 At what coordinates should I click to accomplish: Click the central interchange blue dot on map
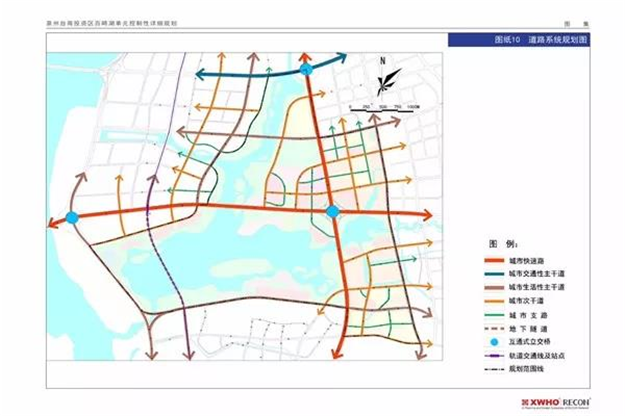point(333,211)
